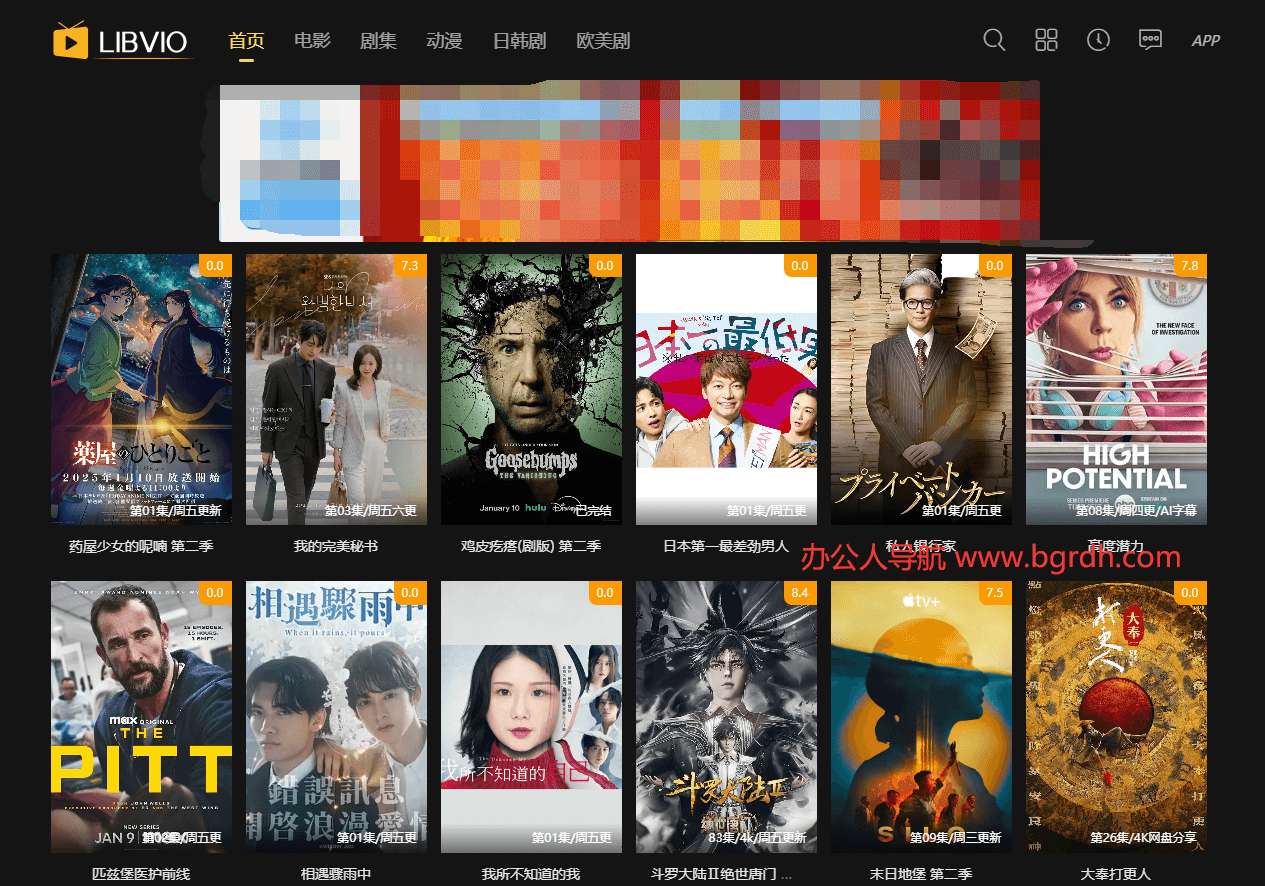
Task: Click the pixelated top banner
Action: [629, 162]
